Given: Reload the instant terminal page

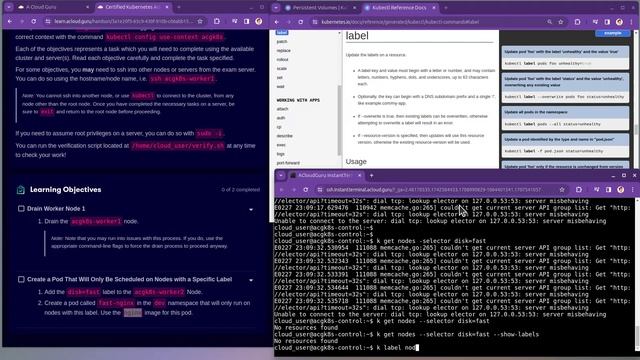Looking at the screenshot, I should coord(306,189).
